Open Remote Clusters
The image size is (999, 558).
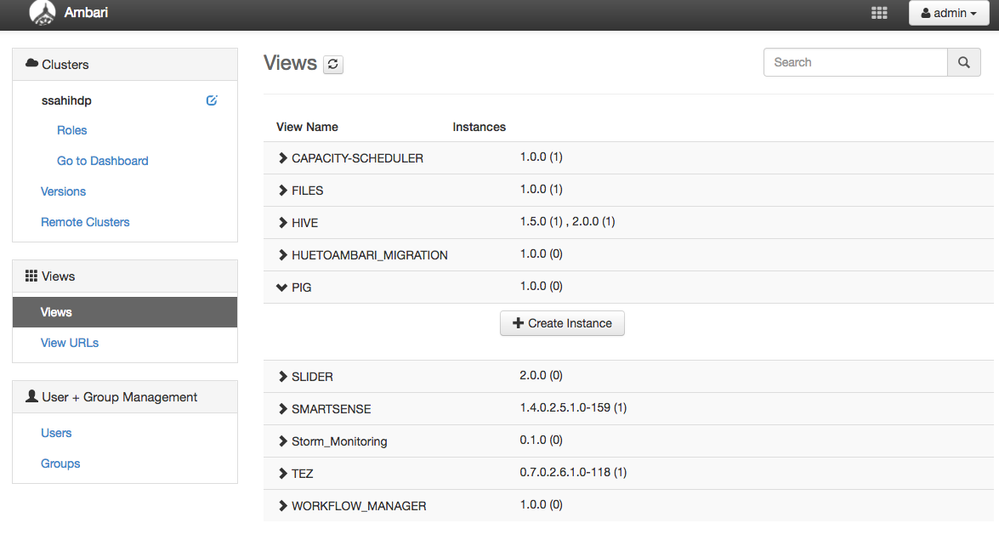[x=85, y=222]
